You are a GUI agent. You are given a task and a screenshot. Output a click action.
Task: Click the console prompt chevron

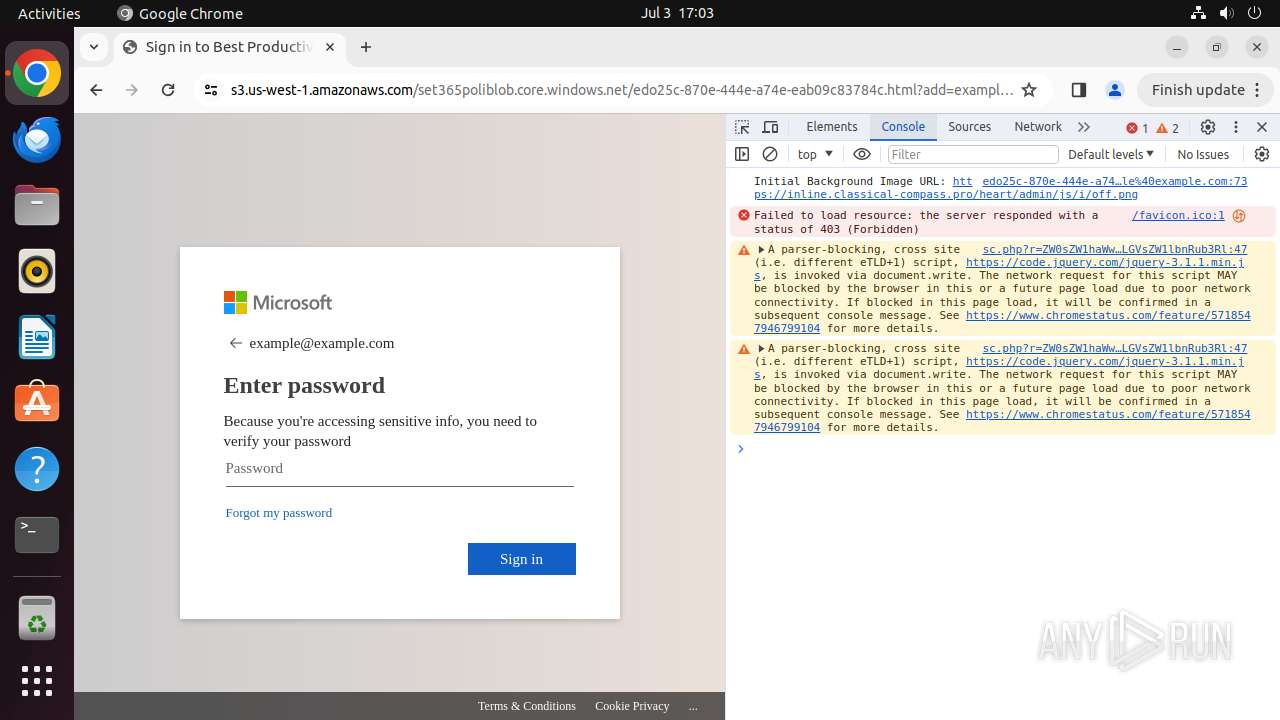(x=741, y=449)
